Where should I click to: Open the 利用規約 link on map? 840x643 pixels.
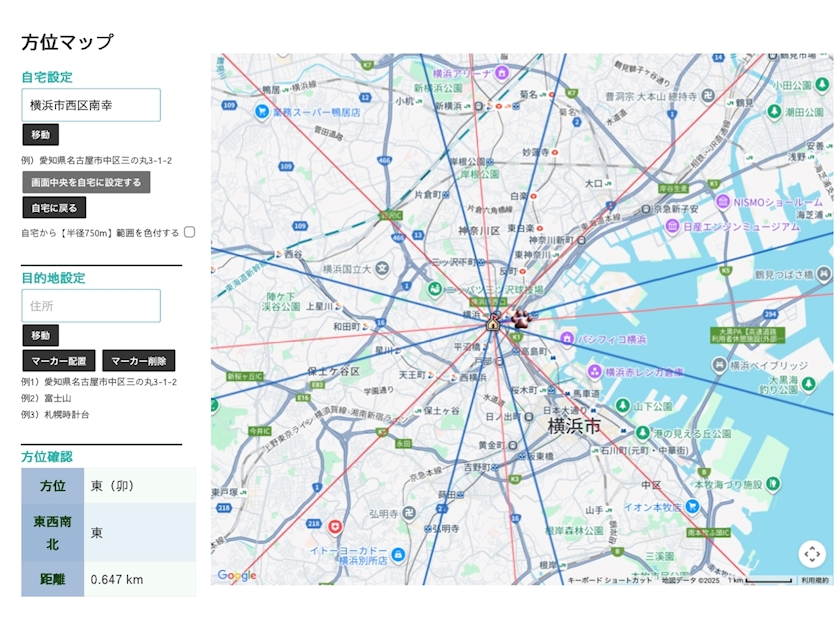click(814, 580)
